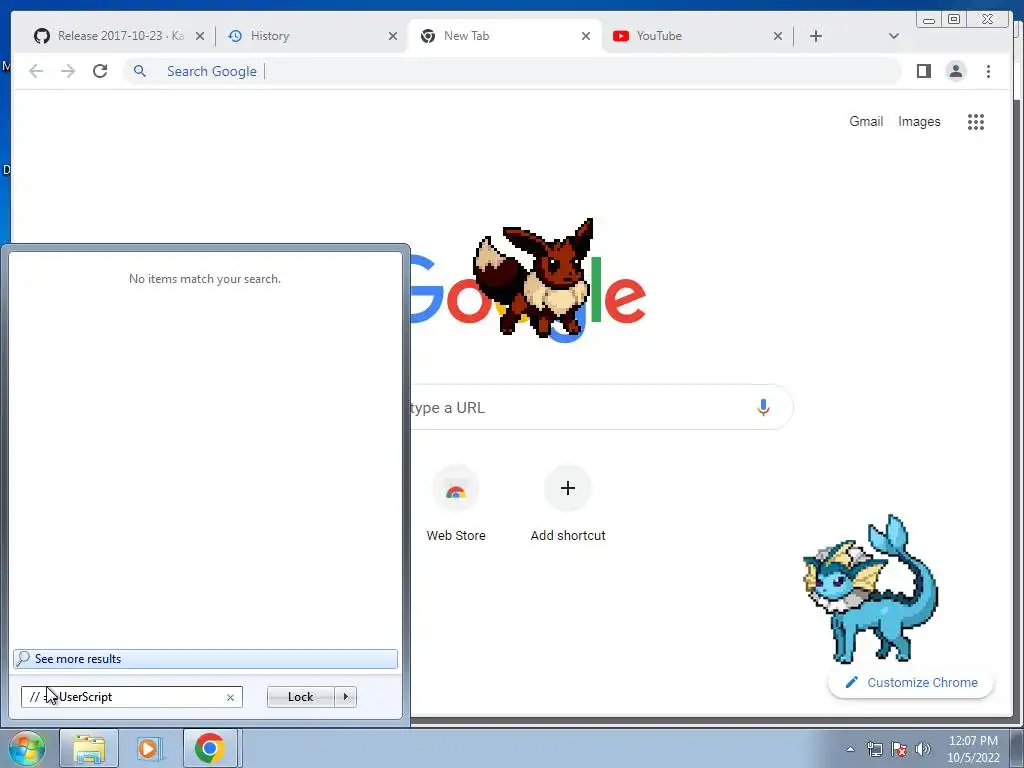Open the Images link
This screenshot has width=1024, height=768.
click(919, 121)
